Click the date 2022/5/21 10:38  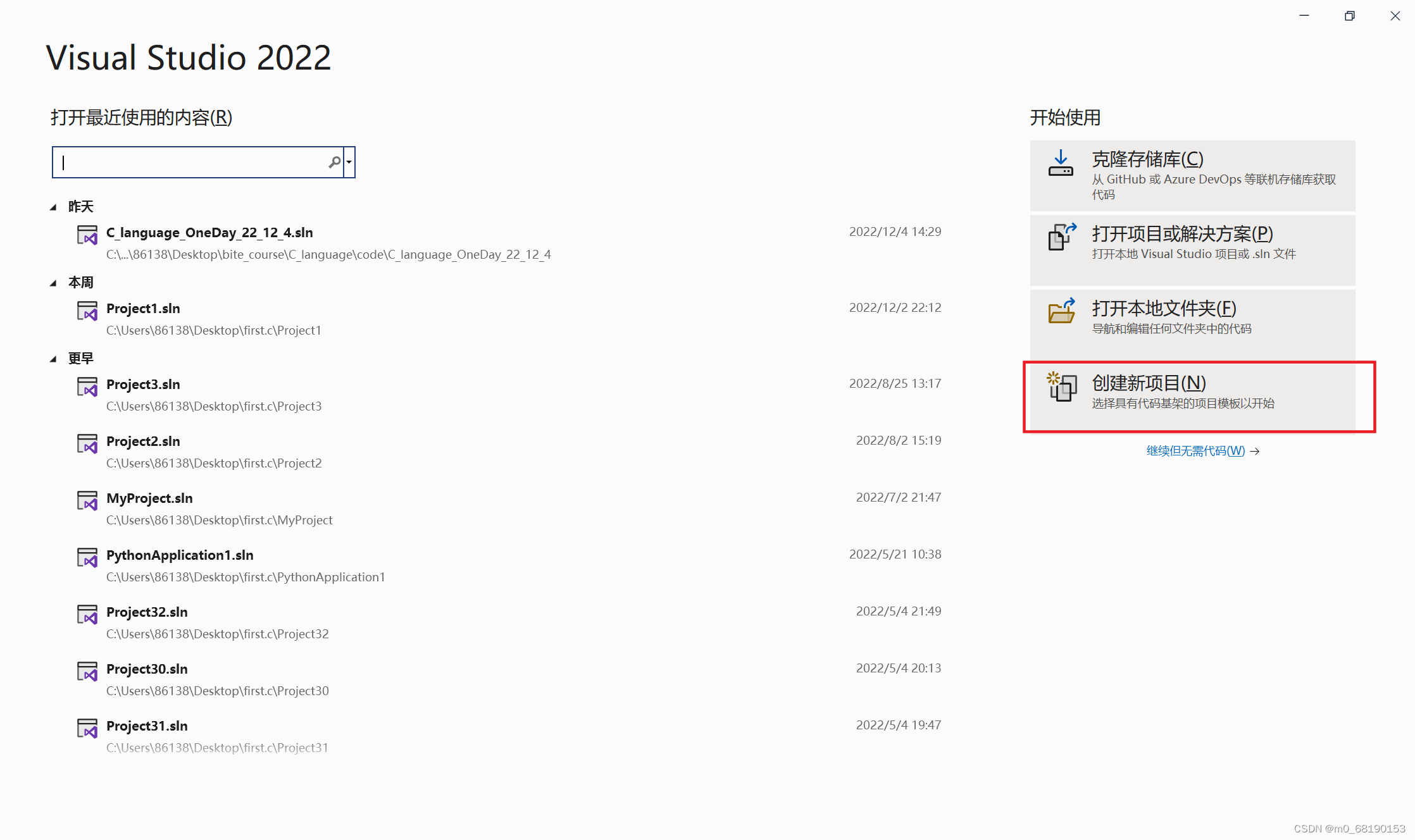pyautogui.click(x=895, y=554)
